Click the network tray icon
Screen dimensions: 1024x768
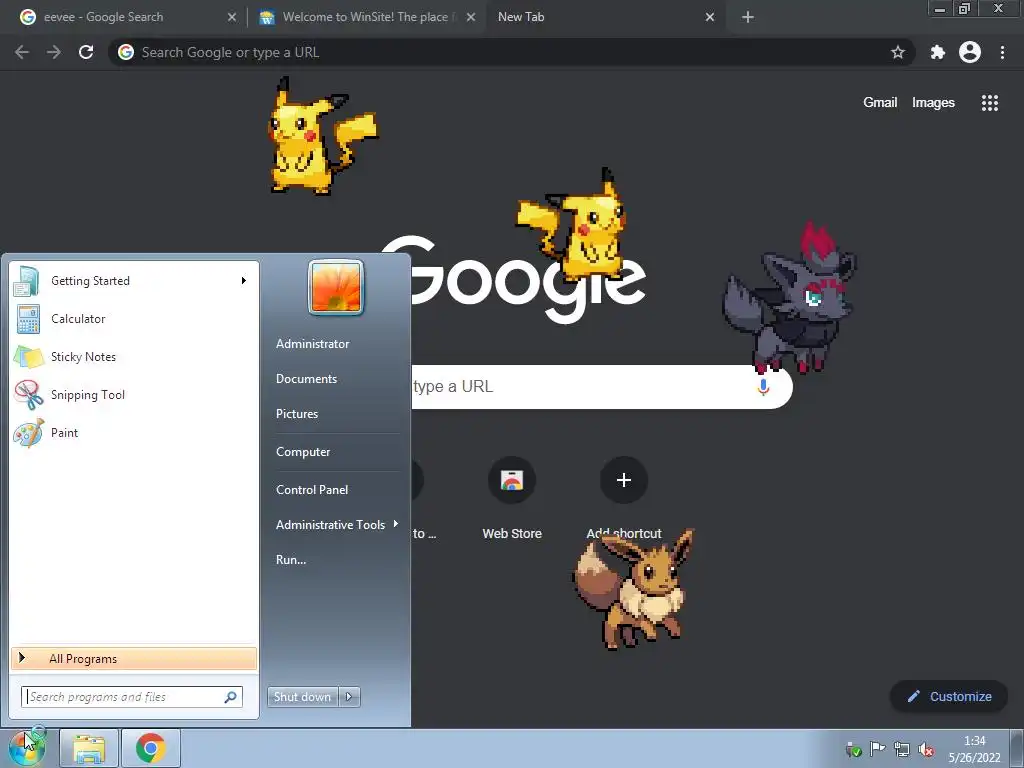tap(902, 749)
